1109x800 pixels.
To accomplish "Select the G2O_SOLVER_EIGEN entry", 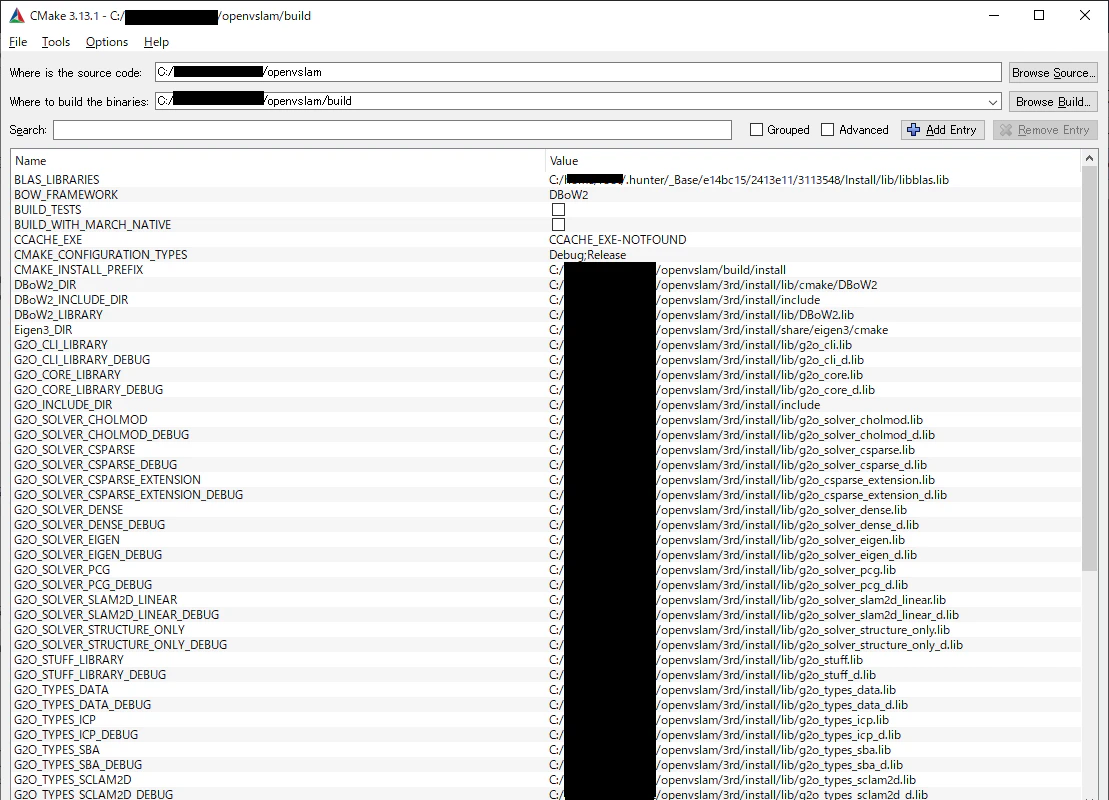I will pos(67,540).
